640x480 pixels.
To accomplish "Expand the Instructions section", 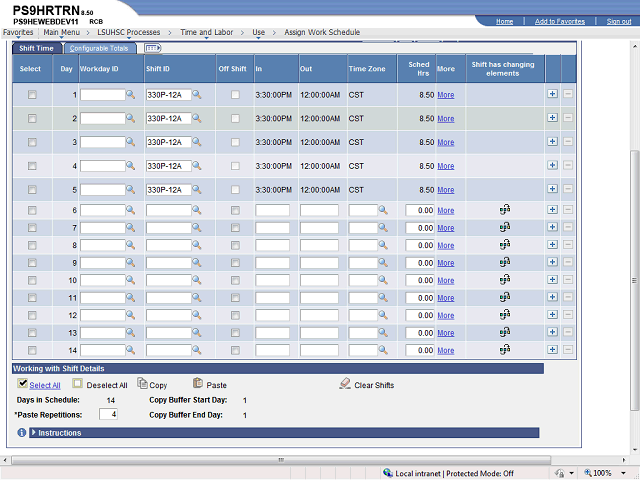I will 33,432.
